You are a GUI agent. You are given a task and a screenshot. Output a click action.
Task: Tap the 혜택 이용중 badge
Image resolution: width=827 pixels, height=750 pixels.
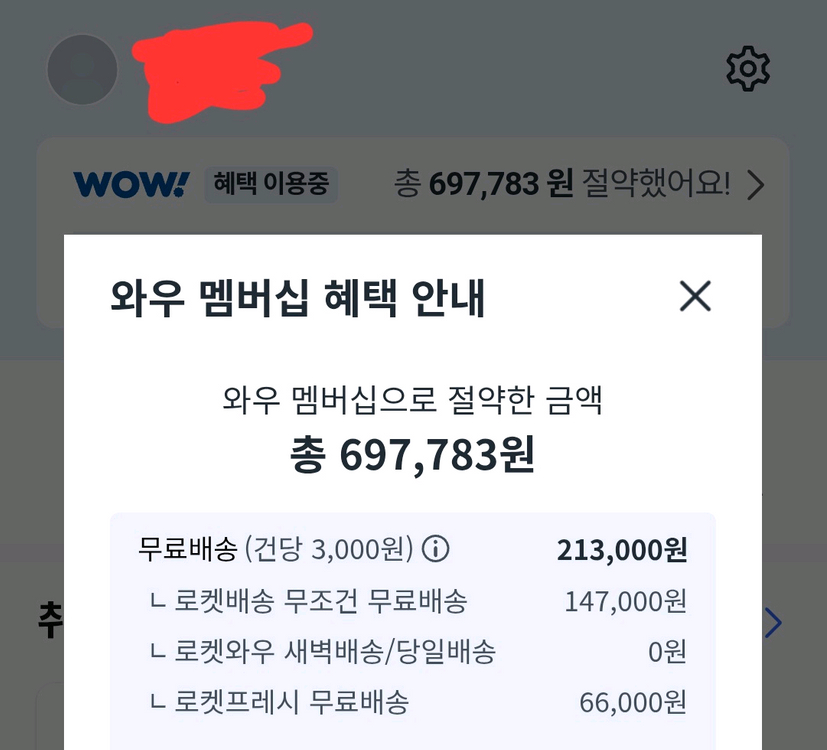pyautogui.click(x=271, y=185)
